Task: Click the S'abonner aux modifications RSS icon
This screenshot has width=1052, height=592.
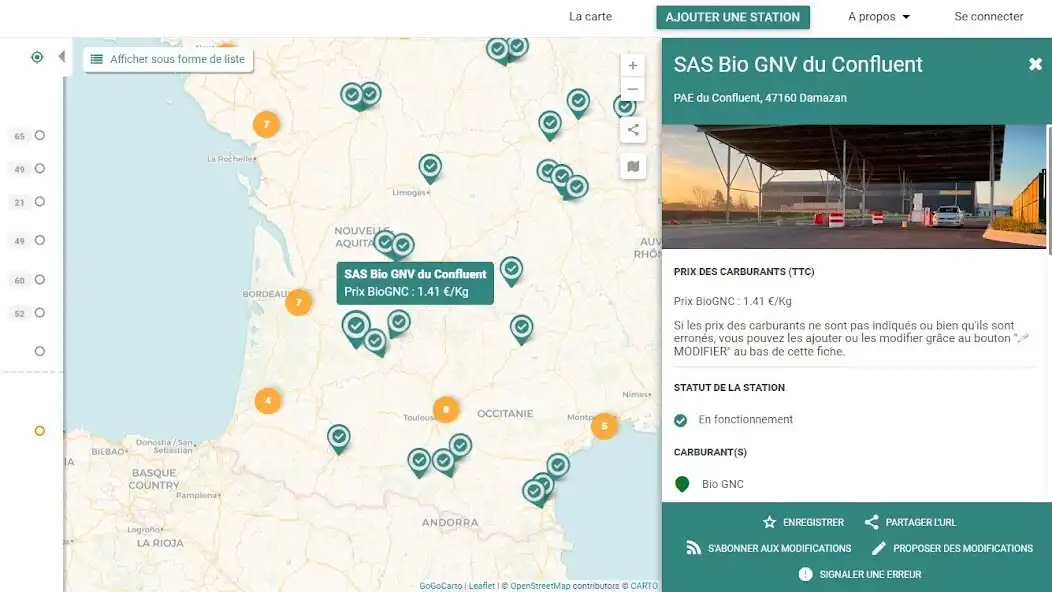Action: coord(693,548)
